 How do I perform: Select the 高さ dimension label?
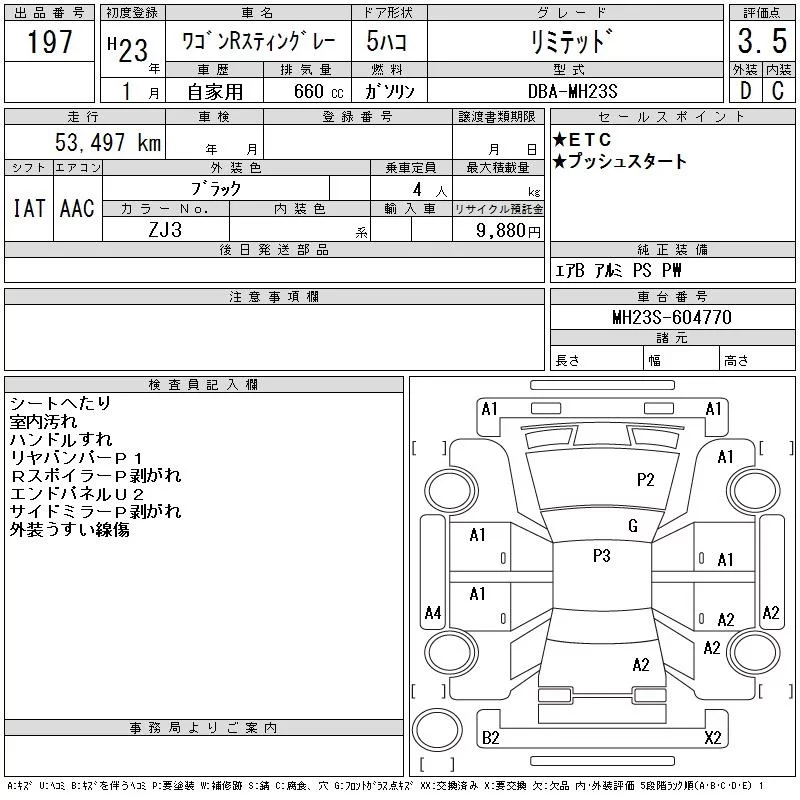tap(736, 361)
